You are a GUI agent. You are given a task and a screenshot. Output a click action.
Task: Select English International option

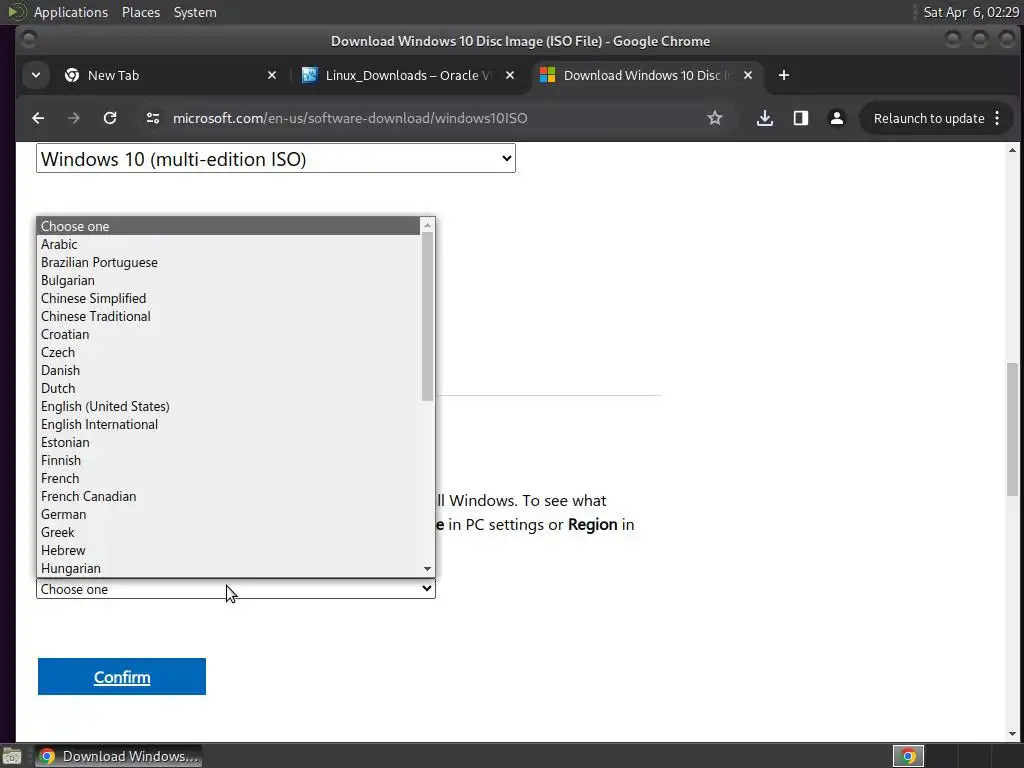(228, 424)
